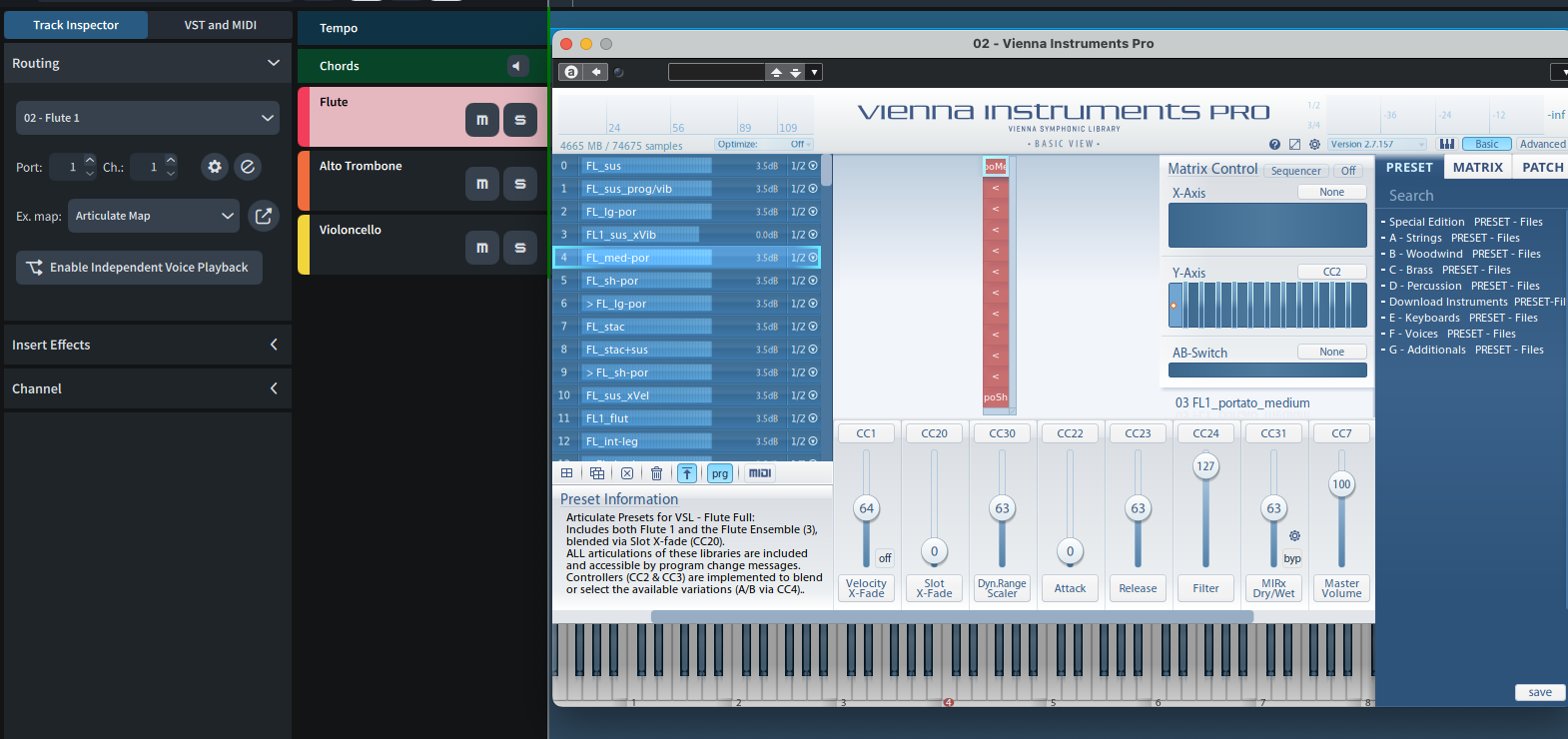Switch to Advanced view

tap(1542, 145)
